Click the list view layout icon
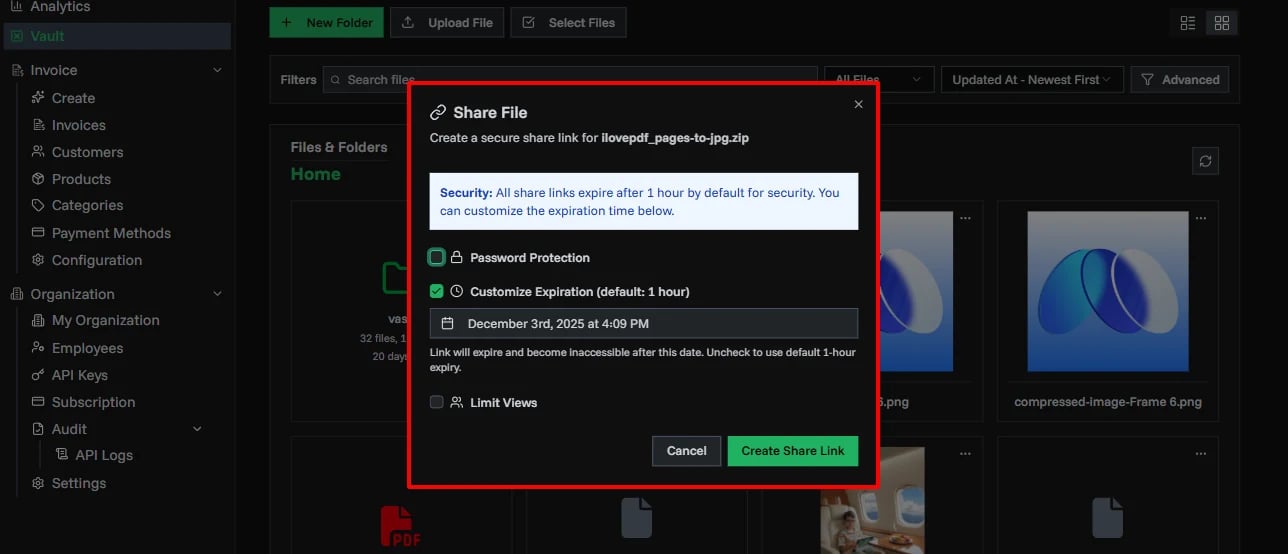This screenshot has height=554, width=1288. point(1188,23)
